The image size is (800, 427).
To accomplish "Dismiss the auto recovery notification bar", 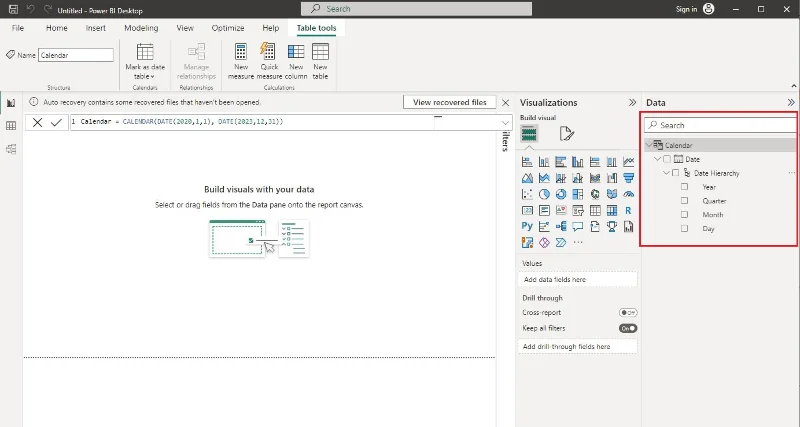I will pos(506,103).
